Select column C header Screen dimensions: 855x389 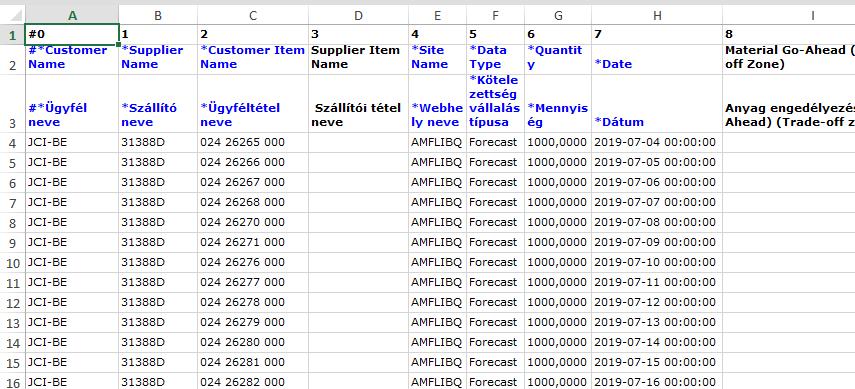click(253, 15)
